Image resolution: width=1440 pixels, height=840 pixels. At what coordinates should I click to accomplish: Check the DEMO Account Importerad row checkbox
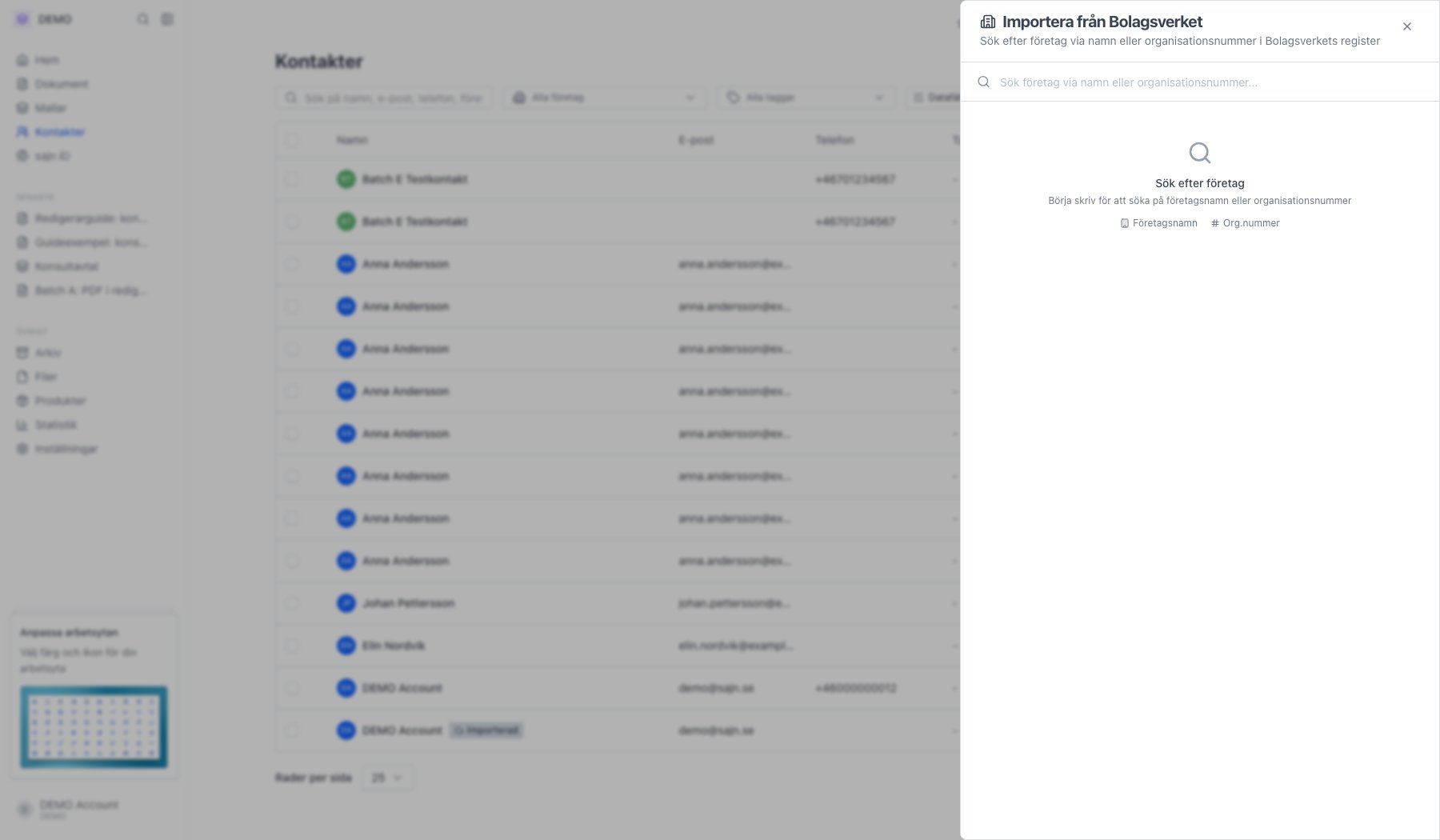[x=292, y=730]
